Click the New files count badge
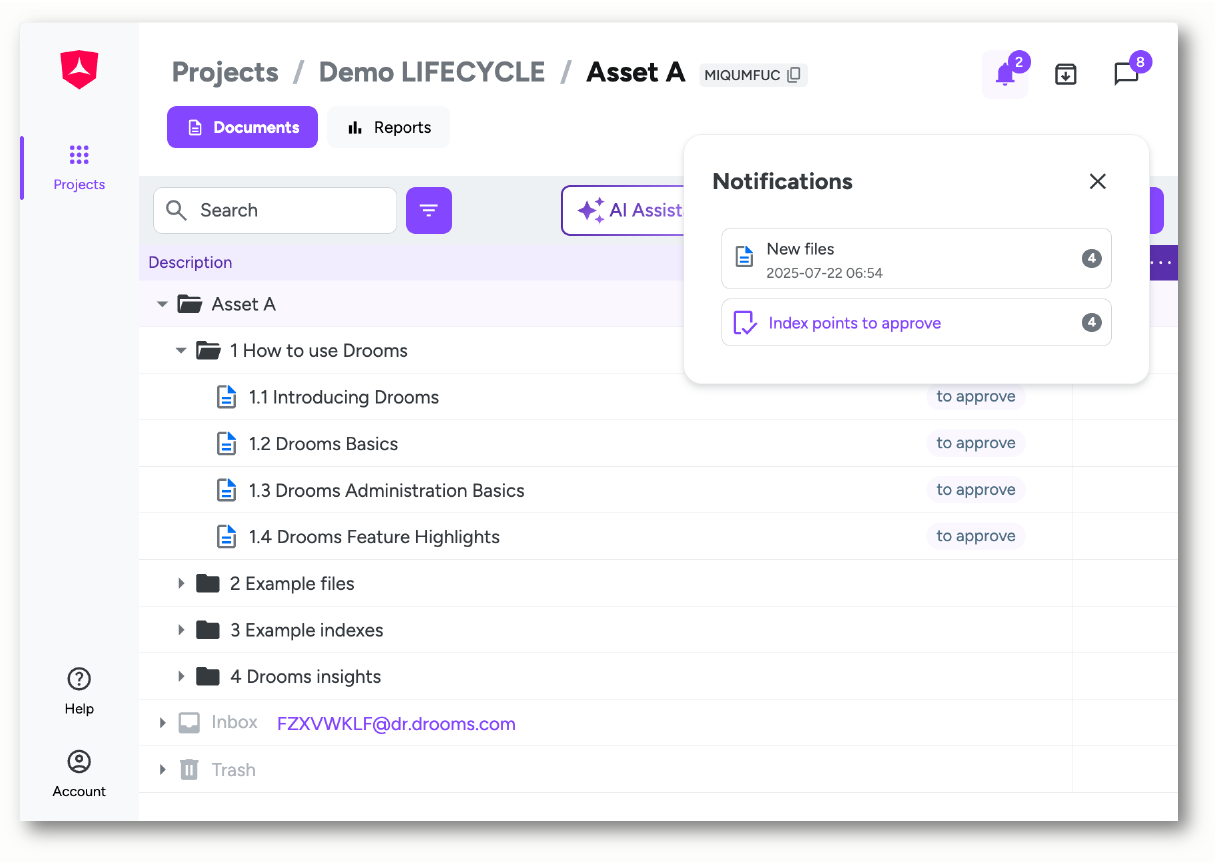 click(1091, 259)
